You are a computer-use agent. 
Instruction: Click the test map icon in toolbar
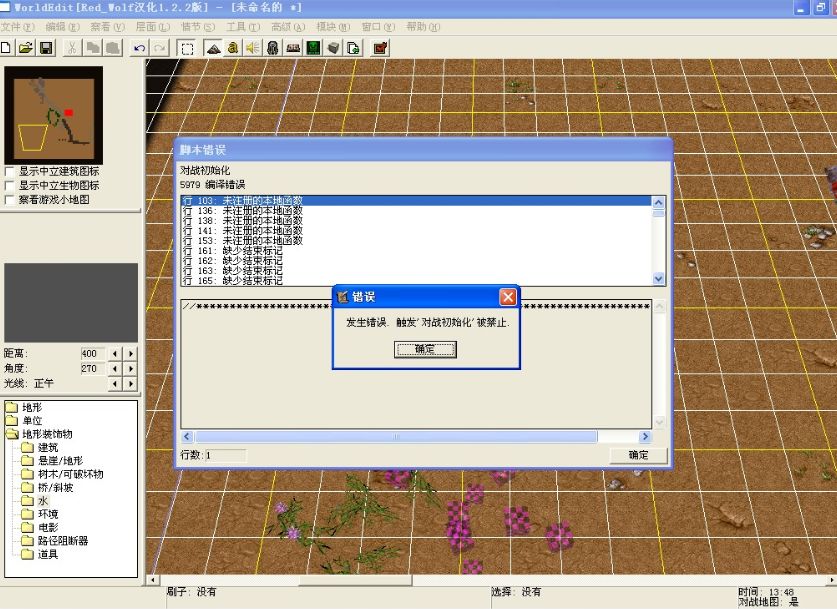click(x=380, y=47)
